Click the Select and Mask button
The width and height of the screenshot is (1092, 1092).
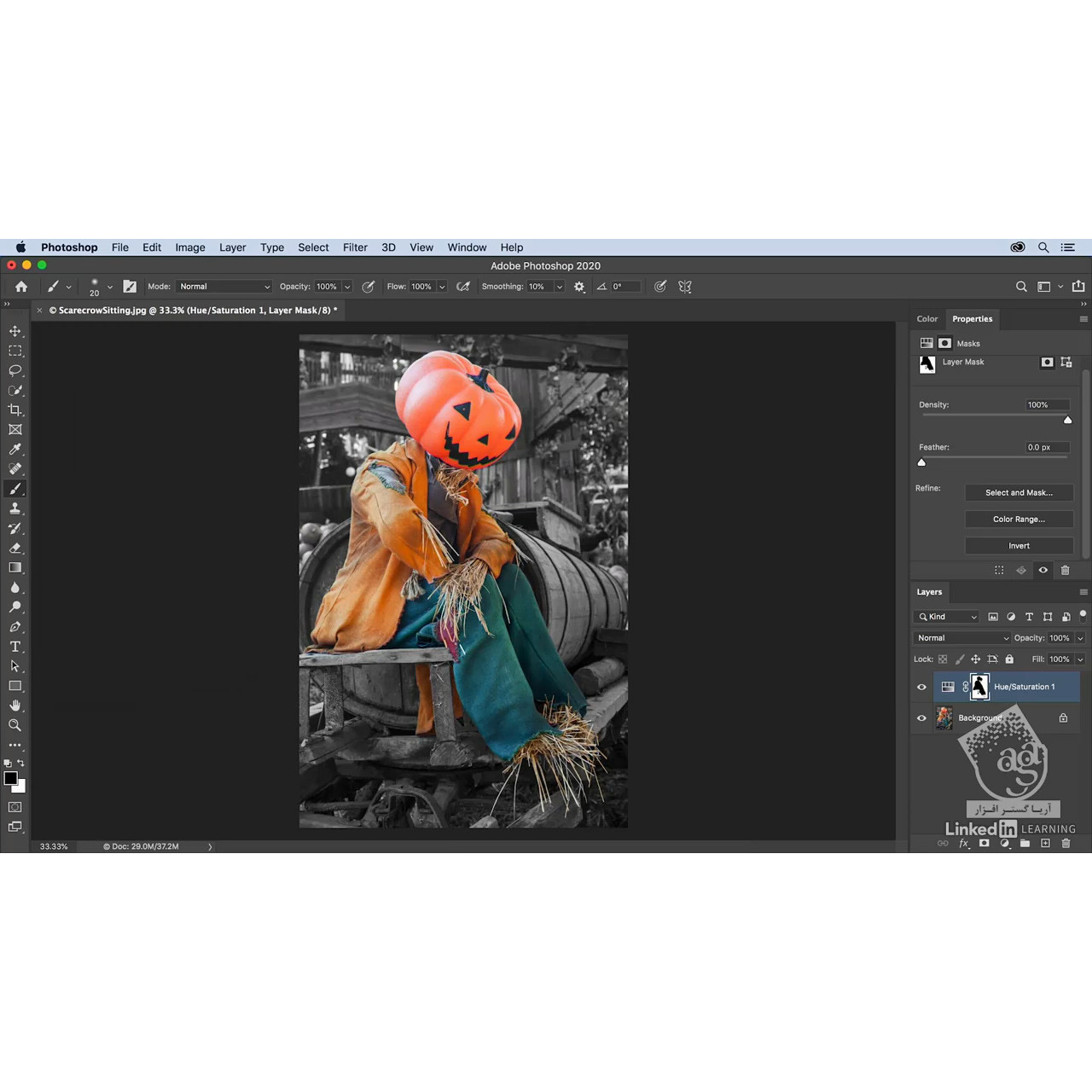tap(1019, 492)
